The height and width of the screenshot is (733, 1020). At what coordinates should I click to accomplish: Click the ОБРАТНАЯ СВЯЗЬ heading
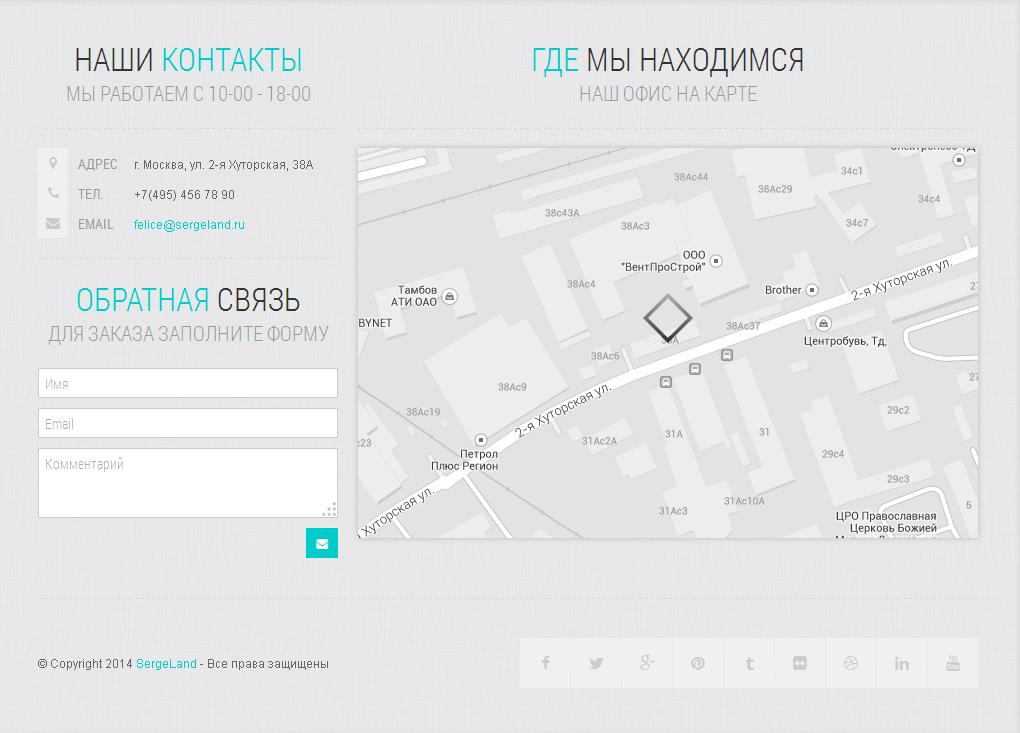(188, 300)
